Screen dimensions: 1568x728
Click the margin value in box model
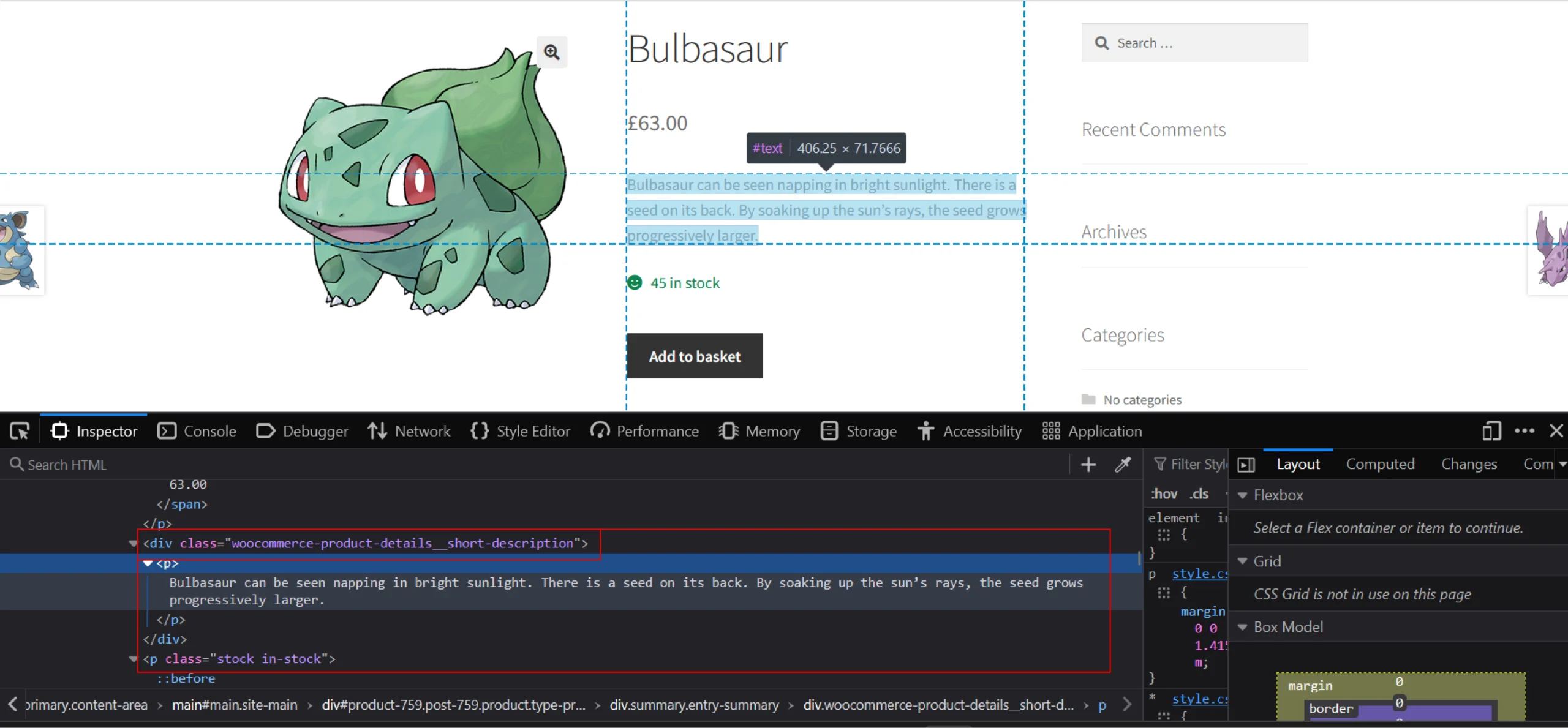pos(1399,681)
